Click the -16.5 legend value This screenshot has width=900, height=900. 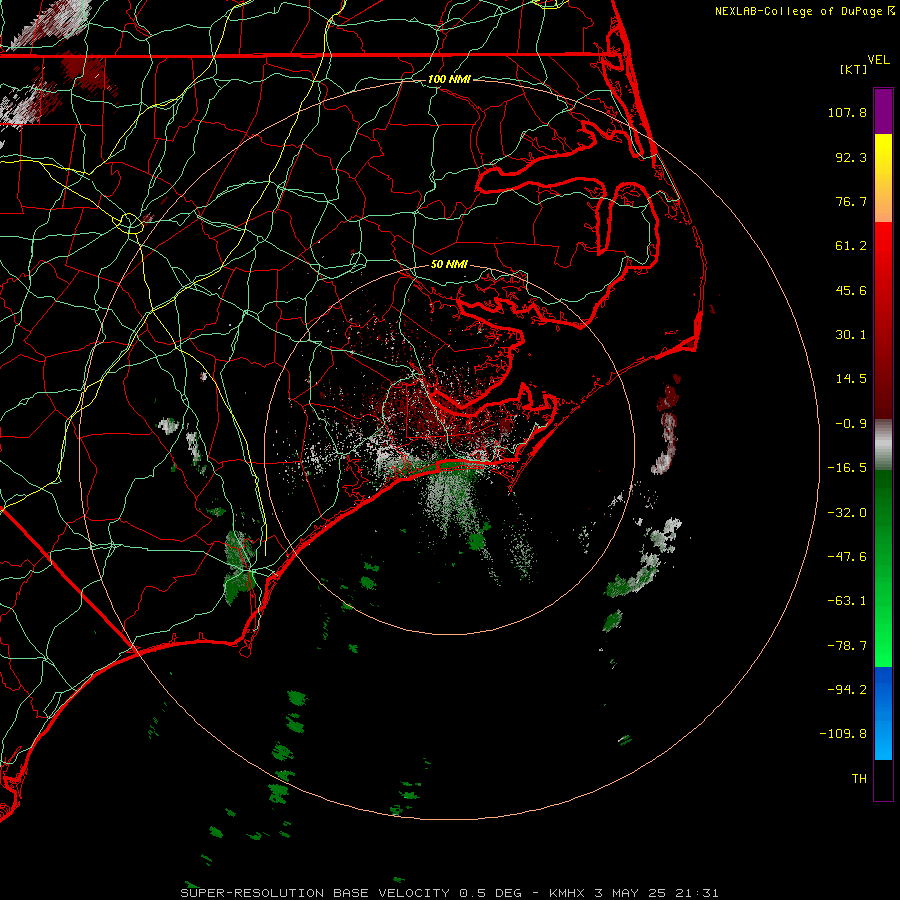[x=847, y=468]
